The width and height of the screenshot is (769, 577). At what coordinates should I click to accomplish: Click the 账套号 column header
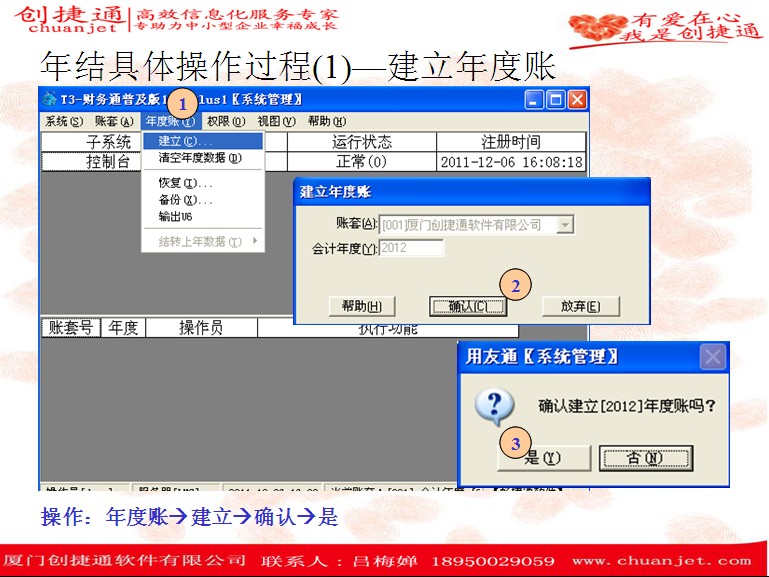[71, 327]
